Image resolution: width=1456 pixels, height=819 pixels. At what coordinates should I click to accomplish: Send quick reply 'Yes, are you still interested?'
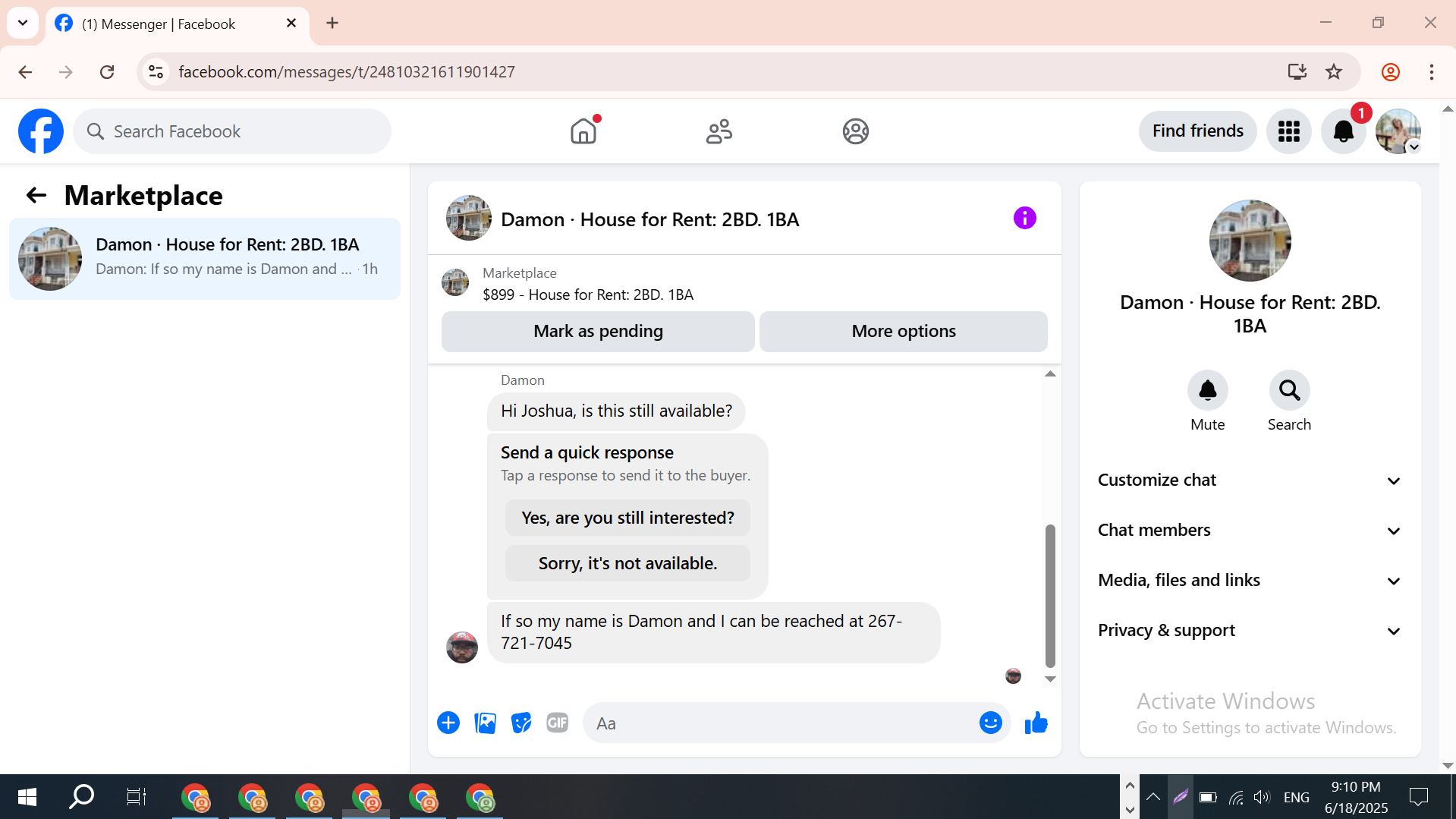pos(627,518)
